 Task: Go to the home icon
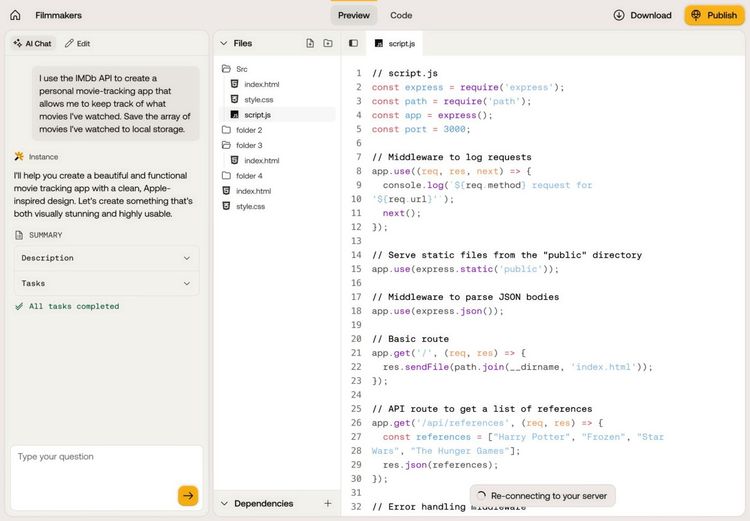15,15
